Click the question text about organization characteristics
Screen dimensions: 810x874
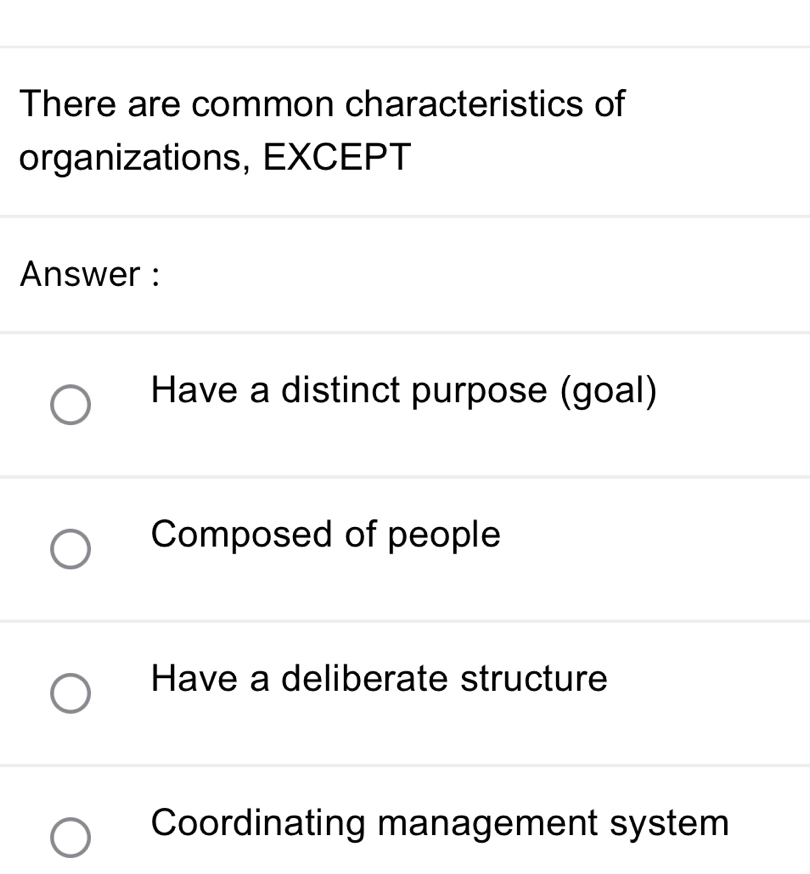tap(322, 128)
